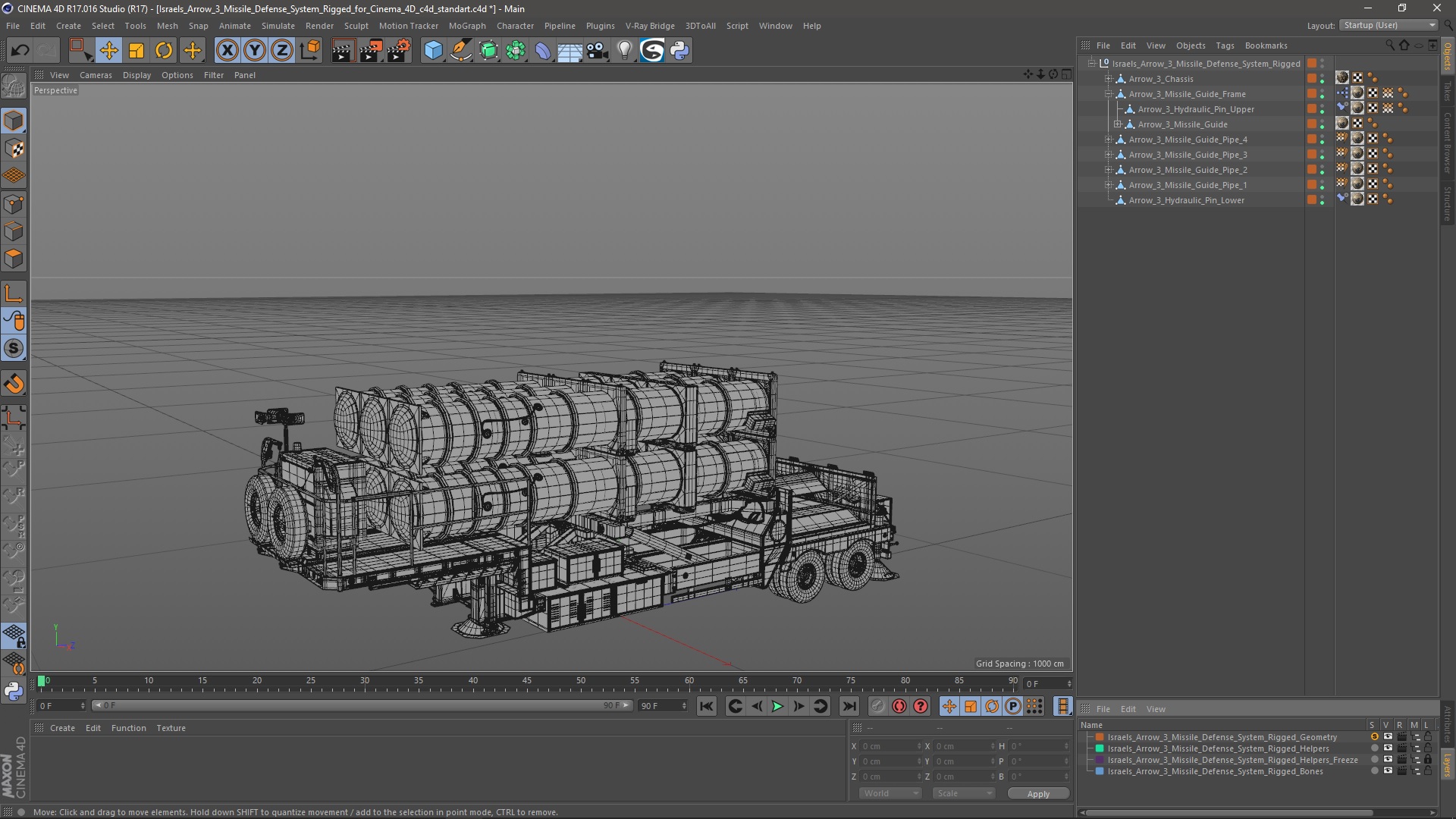Open the Structure side tab
Screen dimensions: 1456x819
(x=1447, y=203)
